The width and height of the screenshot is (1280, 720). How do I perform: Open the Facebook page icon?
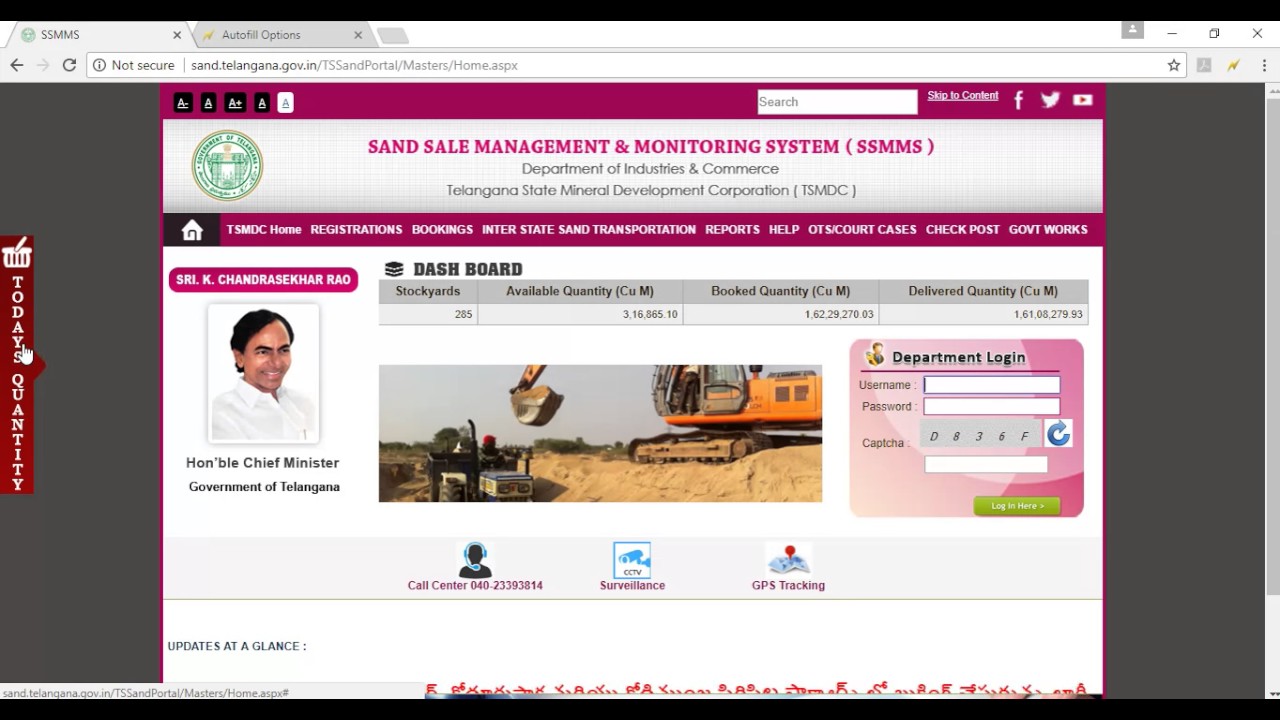pyautogui.click(x=1018, y=100)
